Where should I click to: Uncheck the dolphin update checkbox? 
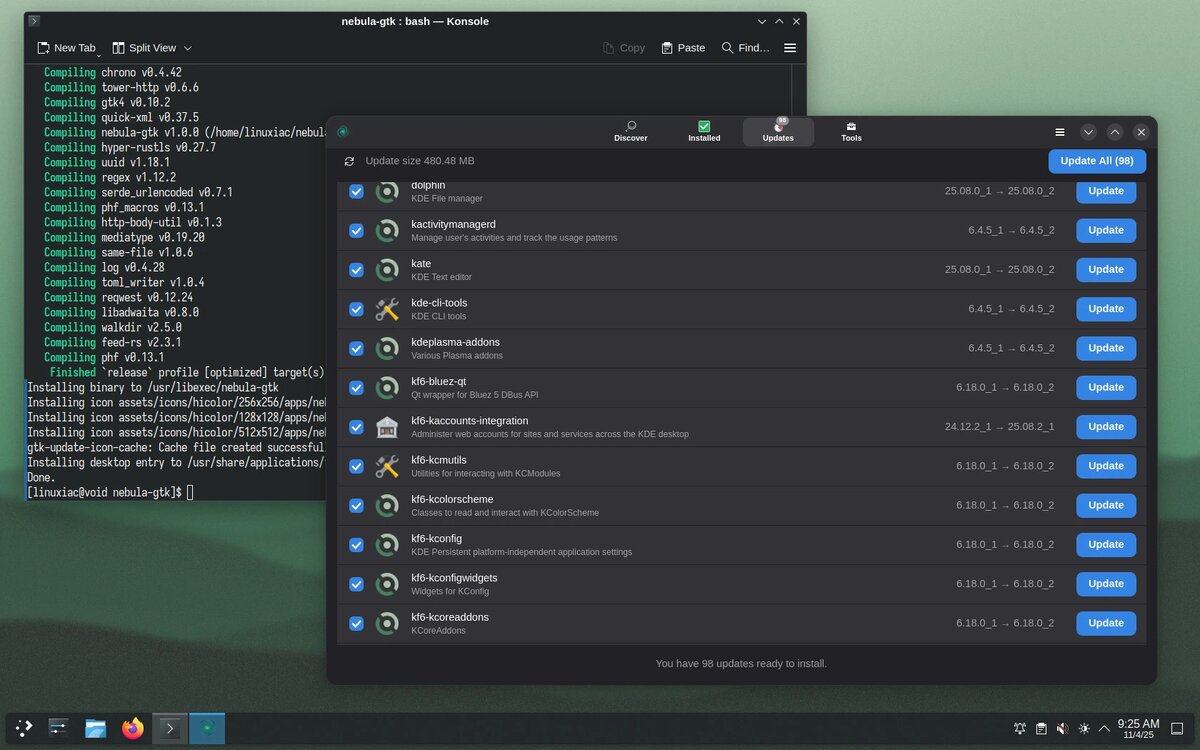point(356,191)
